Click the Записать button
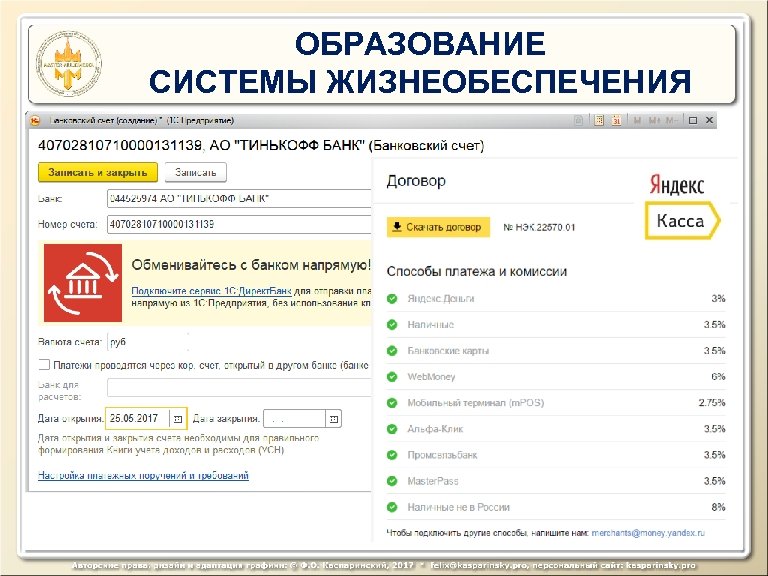This screenshot has width=768, height=576. click(x=195, y=172)
